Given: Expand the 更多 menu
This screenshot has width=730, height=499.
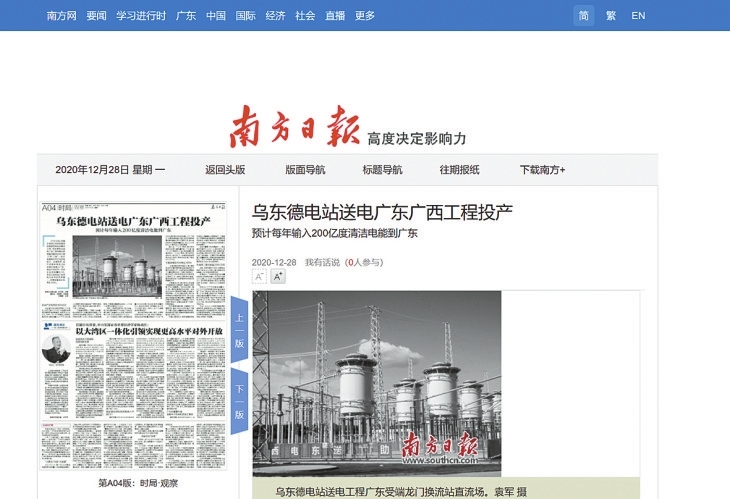Looking at the screenshot, I should click(x=365, y=16).
